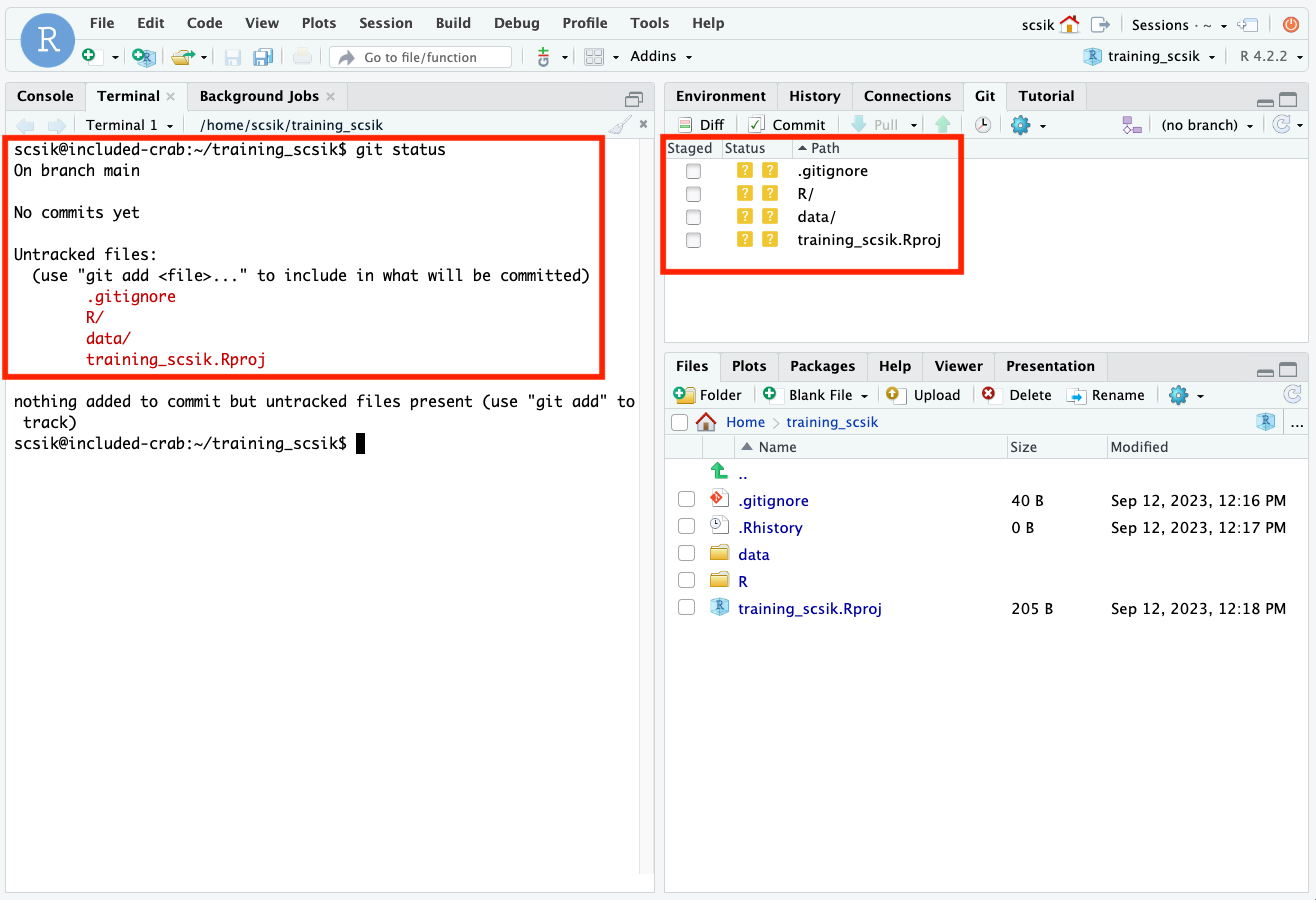The width and height of the screenshot is (1316, 900).
Task: Open the Terminal 1 dropdown
Action: 129,125
